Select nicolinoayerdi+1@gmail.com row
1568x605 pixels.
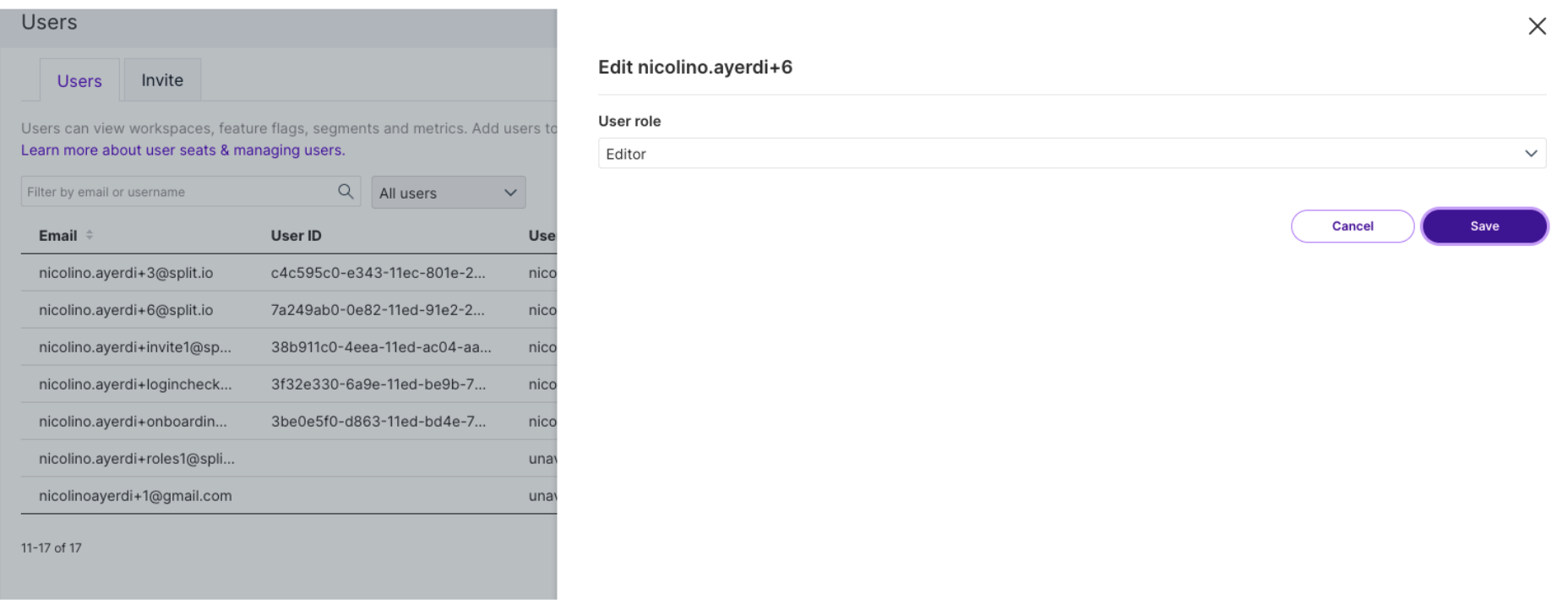pos(135,496)
